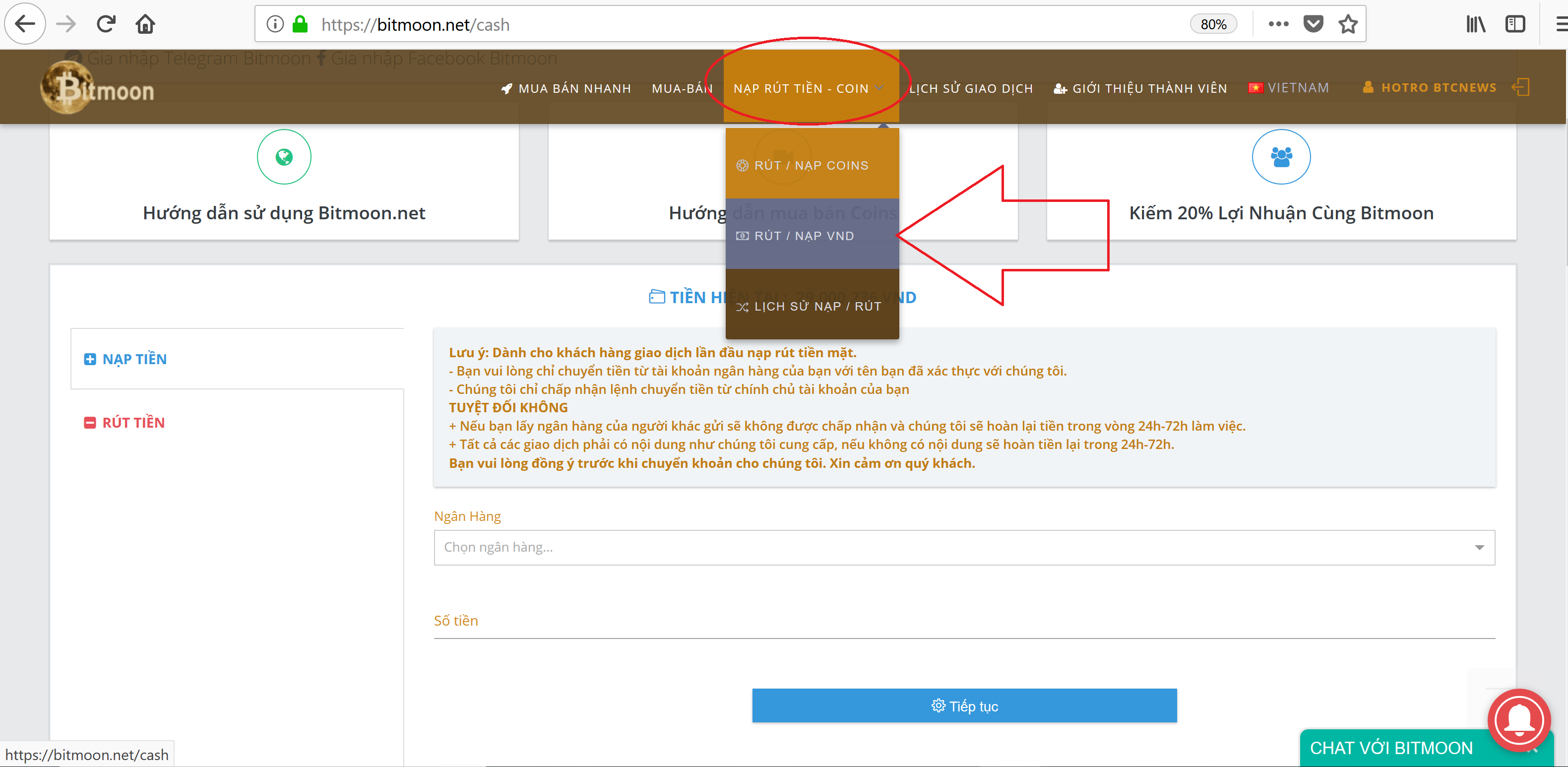Open GIỚI THIỆU THÀNH VIÊN menu item
The height and width of the screenshot is (767, 1568).
tap(1140, 88)
